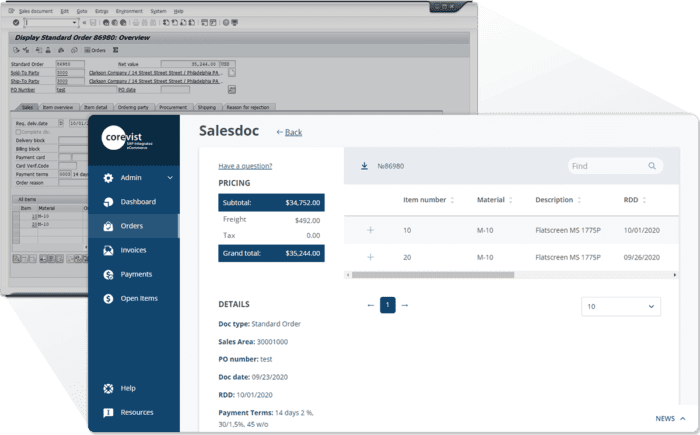
Task: Switch to Reason for rejection tab
Action: tap(248, 107)
